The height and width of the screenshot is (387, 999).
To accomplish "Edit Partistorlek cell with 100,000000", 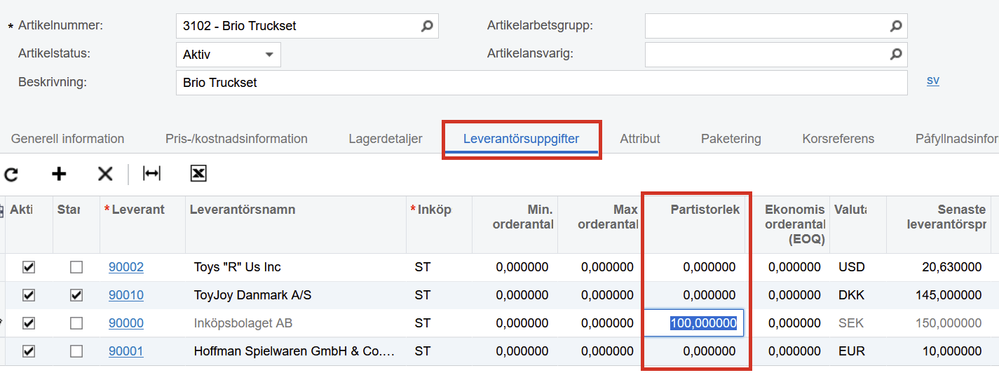I will [694, 323].
